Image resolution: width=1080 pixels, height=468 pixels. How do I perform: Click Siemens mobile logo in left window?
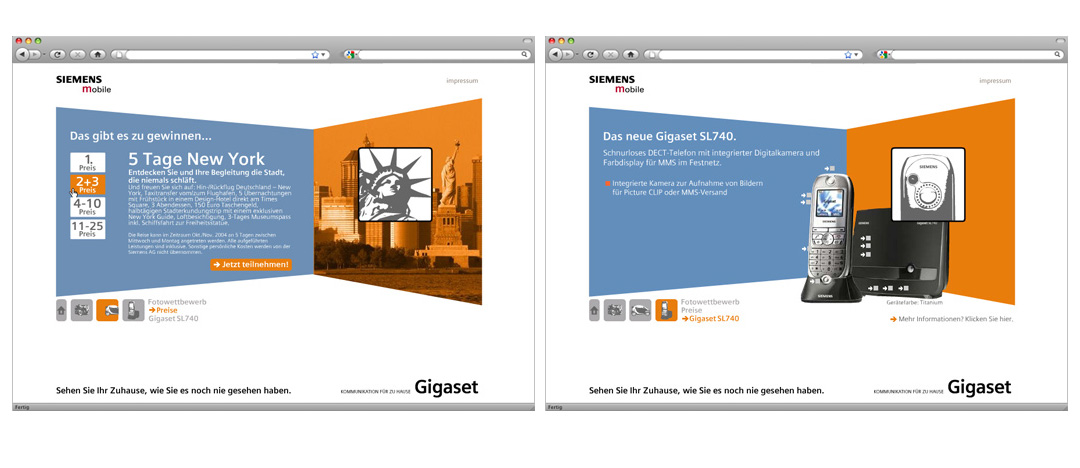coord(83,84)
